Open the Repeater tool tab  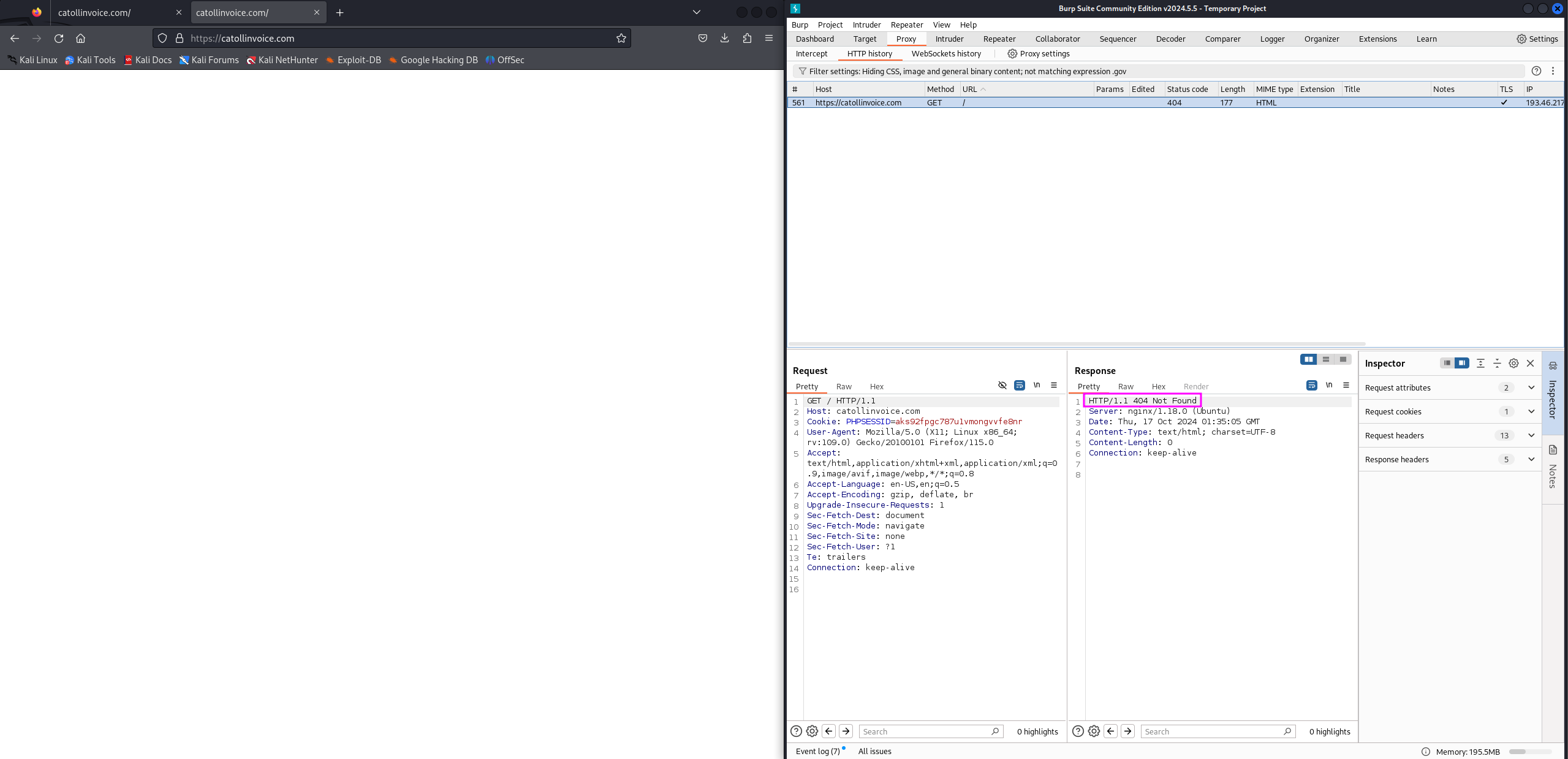click(x=999, y=39)
